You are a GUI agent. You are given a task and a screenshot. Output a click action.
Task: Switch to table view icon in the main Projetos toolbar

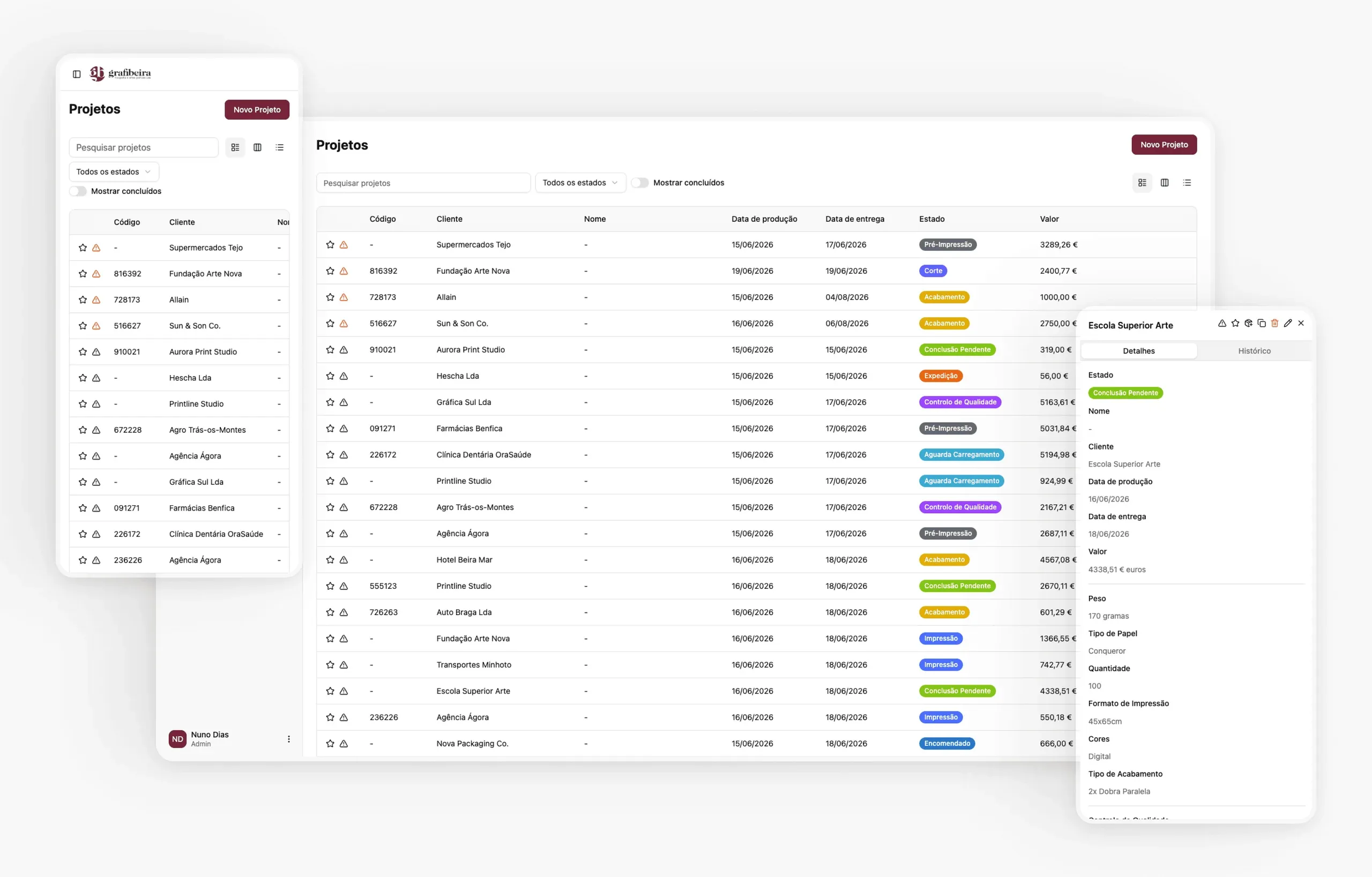pyautogui.click(x=1142, y=183)
